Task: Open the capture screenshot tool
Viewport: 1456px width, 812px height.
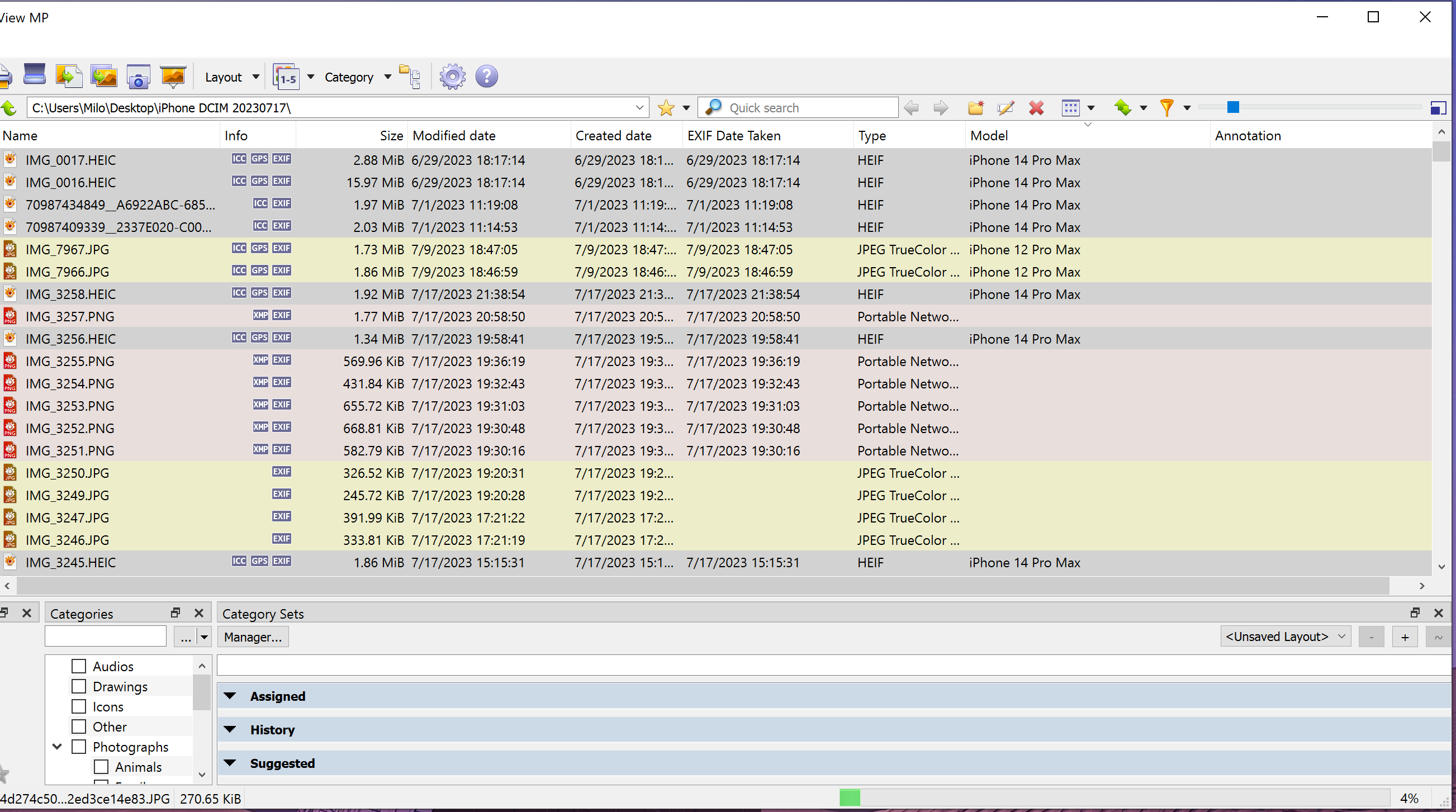Action: click(x=138, y=77)
